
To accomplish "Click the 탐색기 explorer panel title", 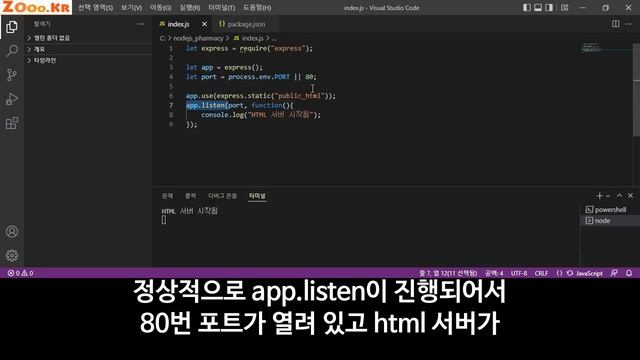I will tap(42, 24).
